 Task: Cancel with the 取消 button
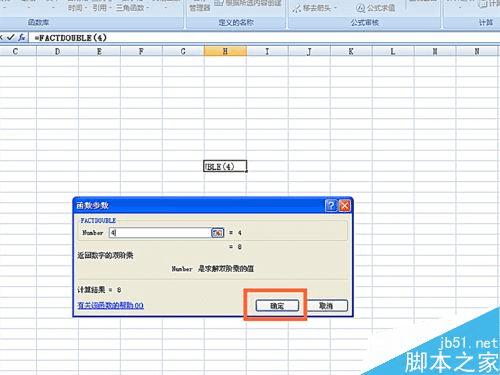[326, 306]
